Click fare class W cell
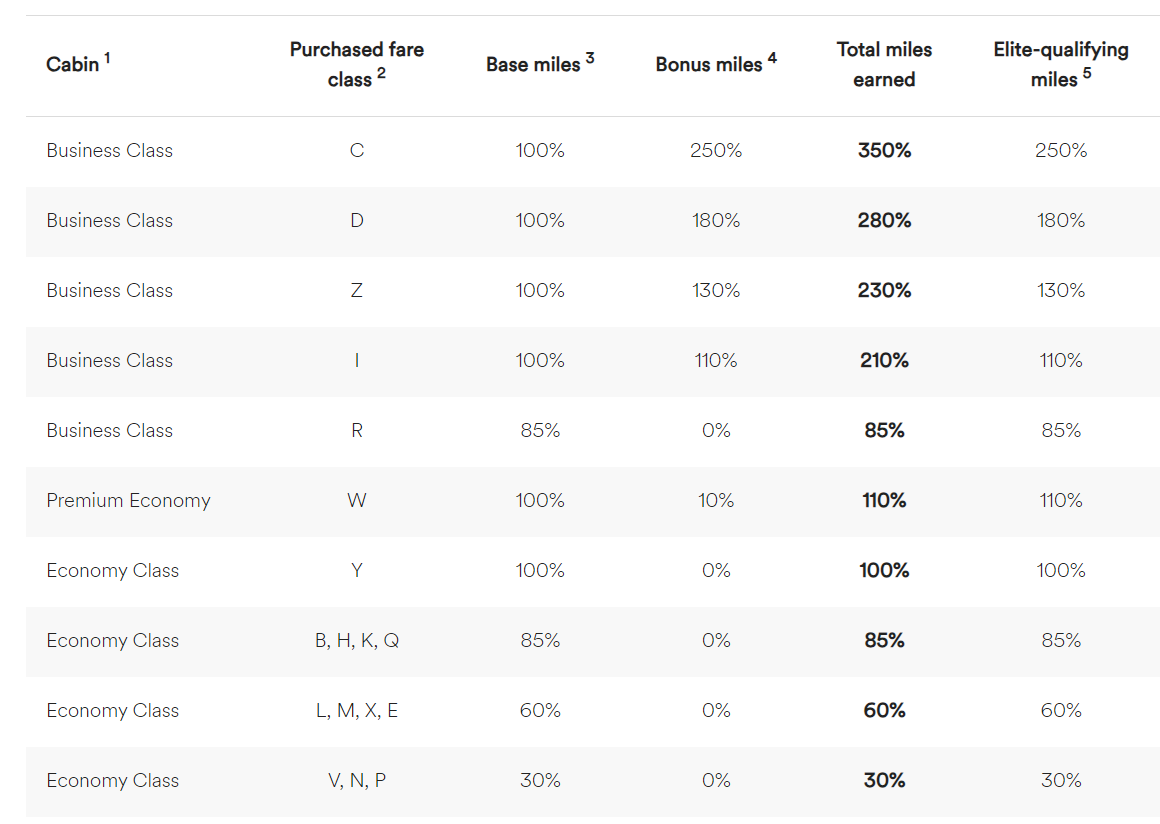 [x=356, y=501]
